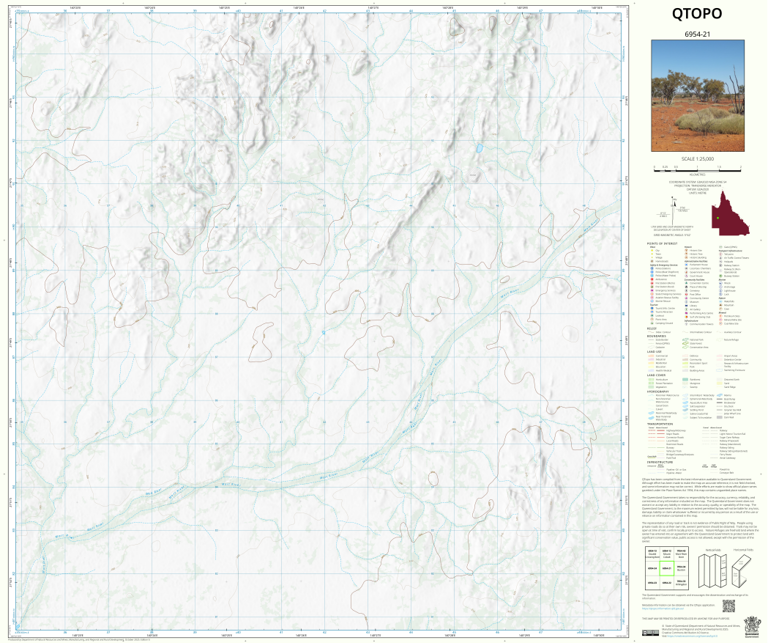The width and height of the screenshot is (768, 643).
Task: Click the blue lake in the map's northeast
Action: [x=480, y=147]
